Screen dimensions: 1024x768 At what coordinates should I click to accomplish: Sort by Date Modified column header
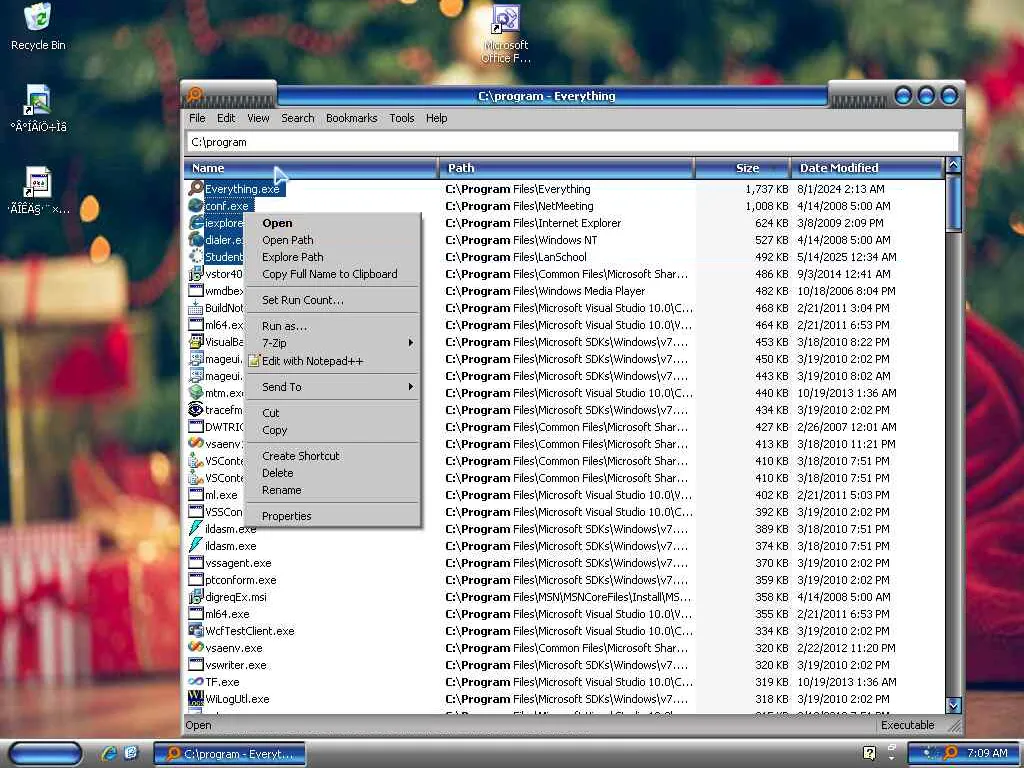point(867,168)
